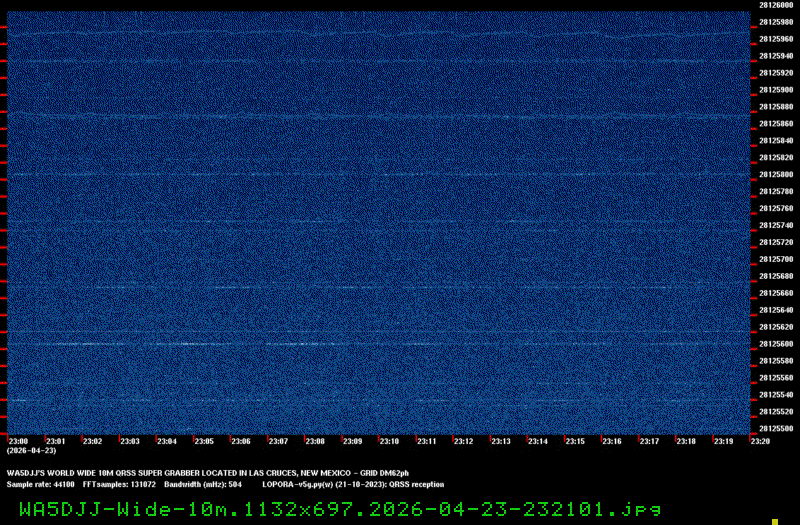800x525 pixels.
Task: Click the 28125960 frequency label
Action: click(x=776, y=39)
